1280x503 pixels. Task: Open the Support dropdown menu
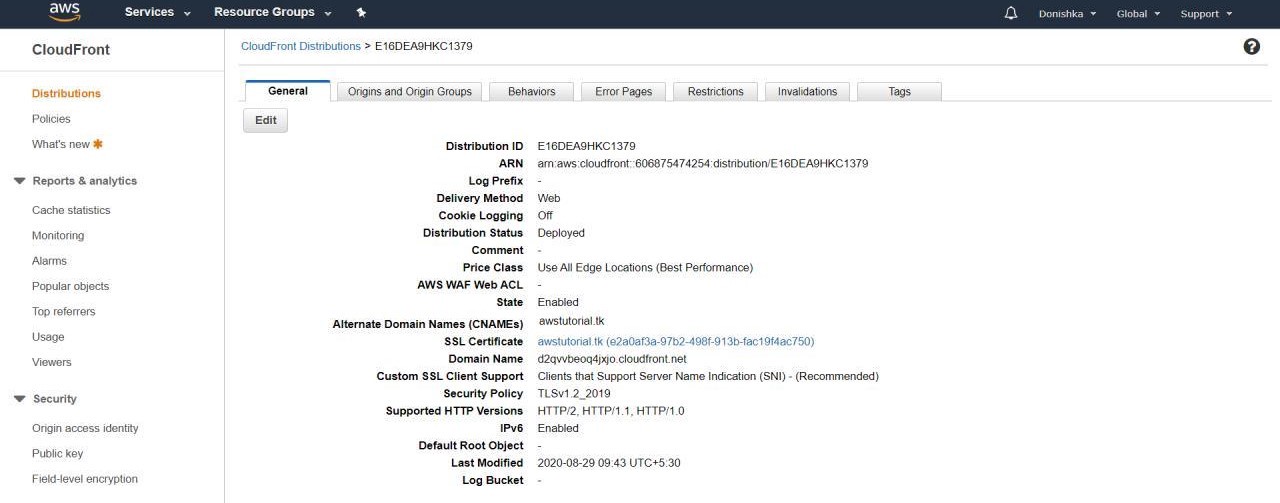click(1206, 14)
